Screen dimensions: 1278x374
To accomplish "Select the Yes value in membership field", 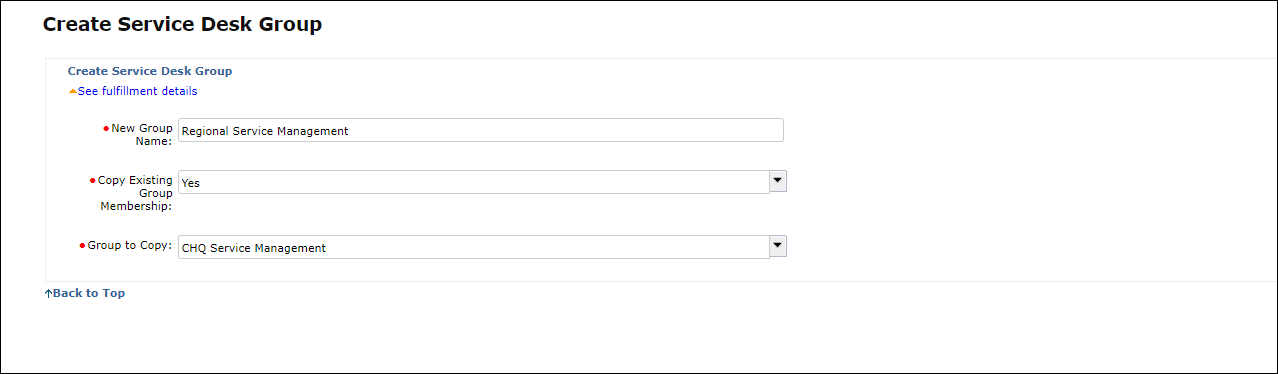I will (x=191, y=183).
